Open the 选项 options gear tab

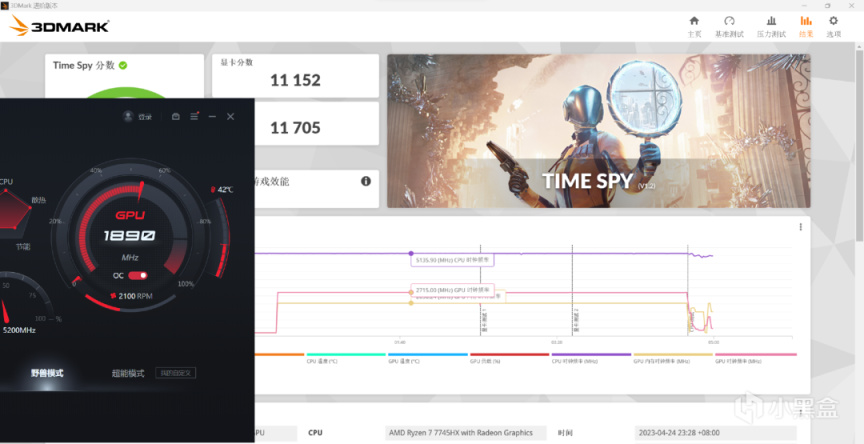click(x=833, y=26)
